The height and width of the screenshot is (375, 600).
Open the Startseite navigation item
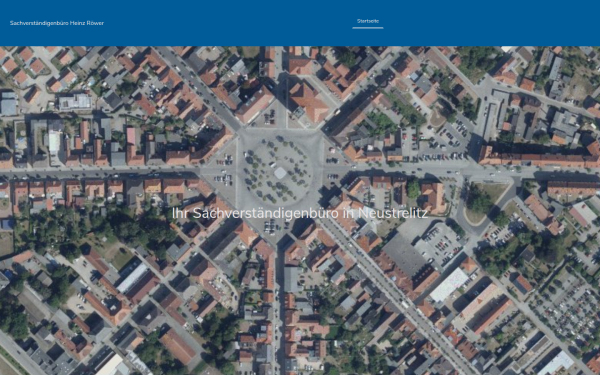click(368, 21)
